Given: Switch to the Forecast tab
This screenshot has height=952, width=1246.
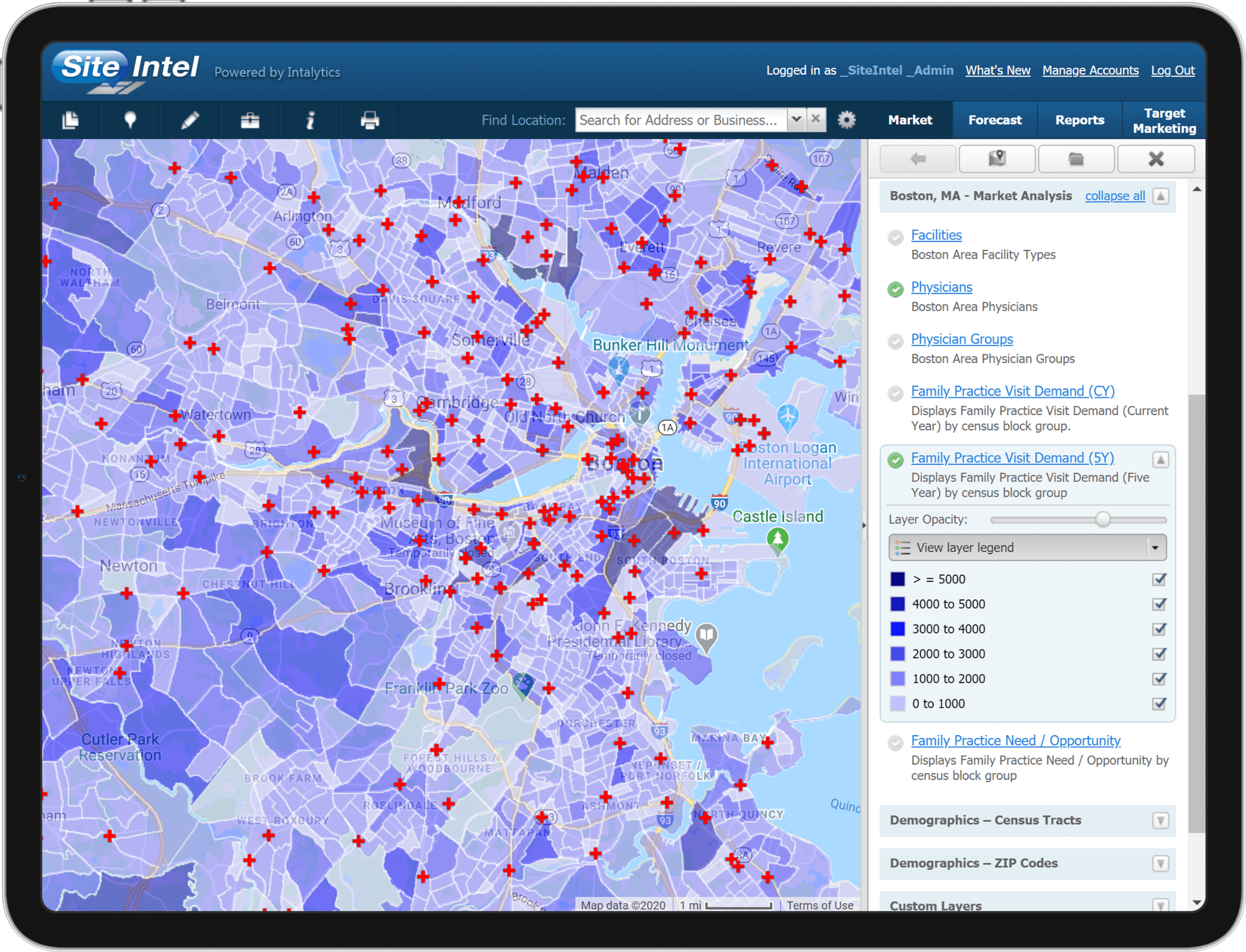Looking at the screenshot, I should pyautogui.click(x=995, y=120).
